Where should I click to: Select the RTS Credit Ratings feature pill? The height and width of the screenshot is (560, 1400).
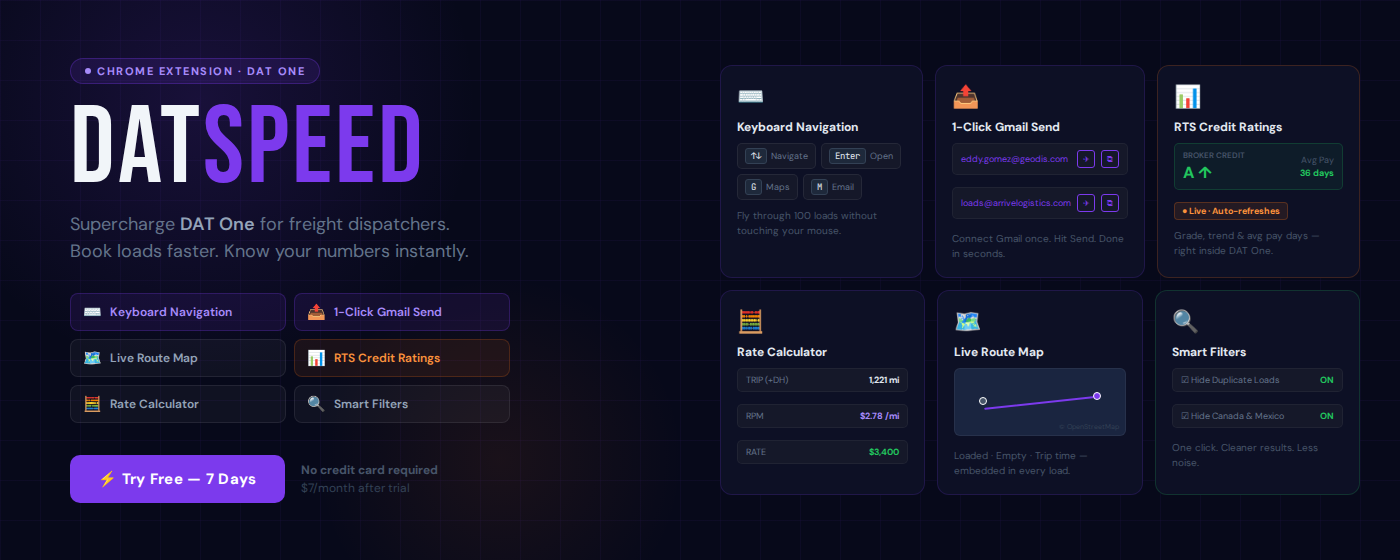pos(402,358)
